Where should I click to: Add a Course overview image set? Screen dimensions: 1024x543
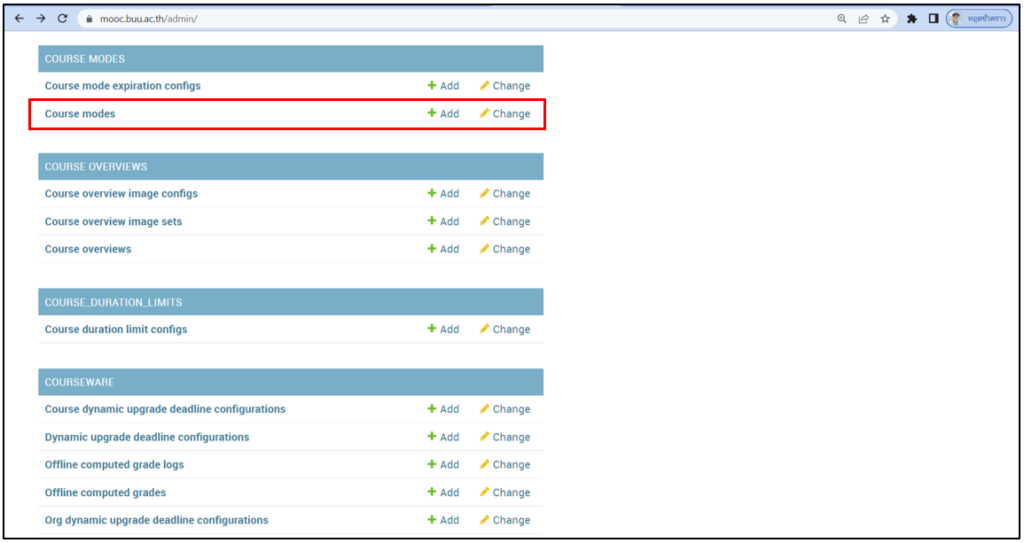(443, 222)
